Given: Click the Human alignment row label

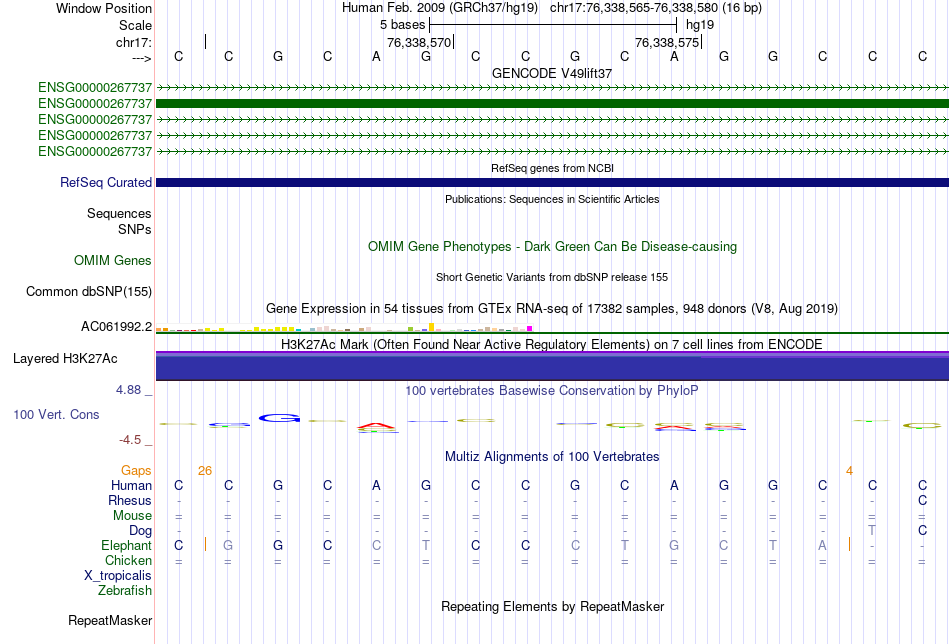Looking at the screenshot, I should click(x=131, y=485).
